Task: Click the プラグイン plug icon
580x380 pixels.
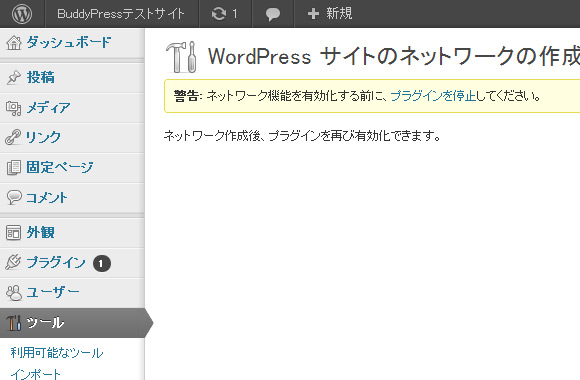Action: [13, 262]
